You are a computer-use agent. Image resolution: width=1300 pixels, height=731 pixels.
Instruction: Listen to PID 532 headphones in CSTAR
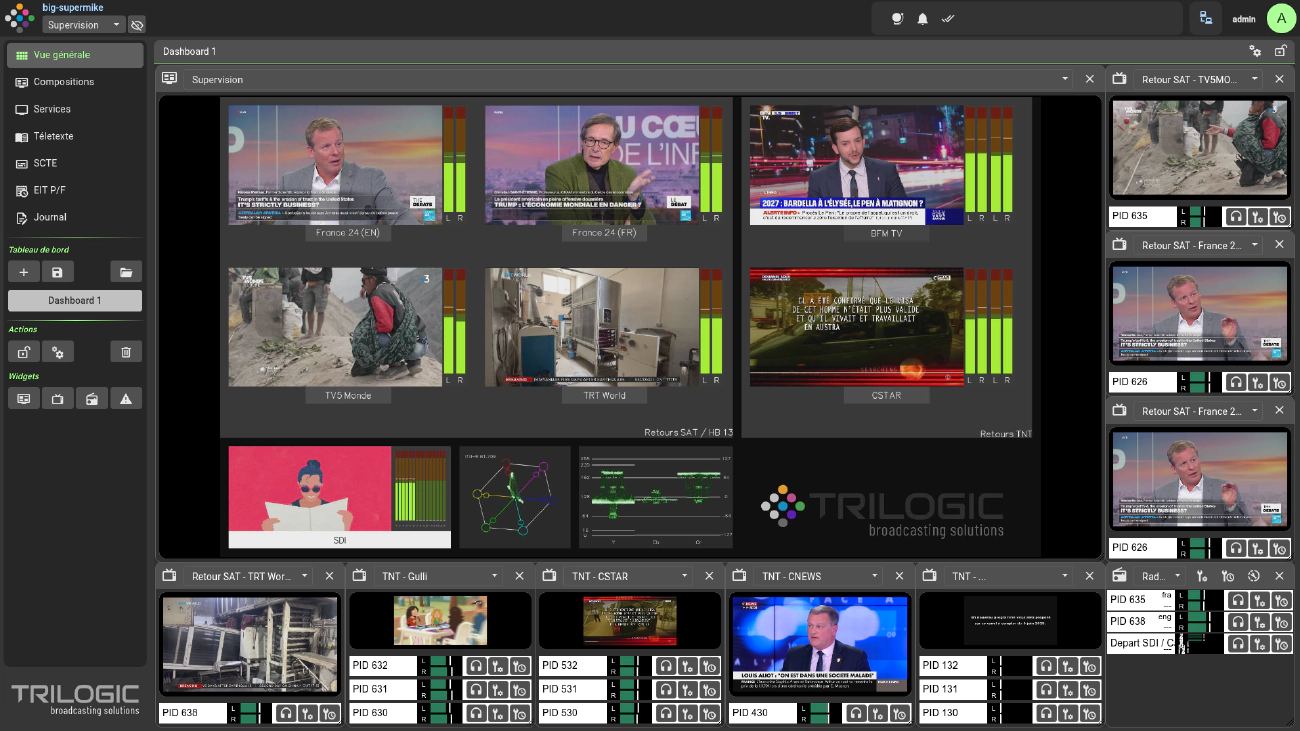coord(665,666)
